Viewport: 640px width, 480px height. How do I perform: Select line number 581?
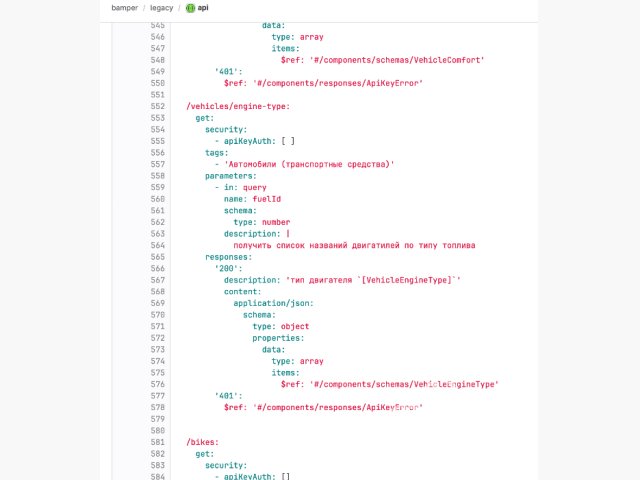coord(158,442)
